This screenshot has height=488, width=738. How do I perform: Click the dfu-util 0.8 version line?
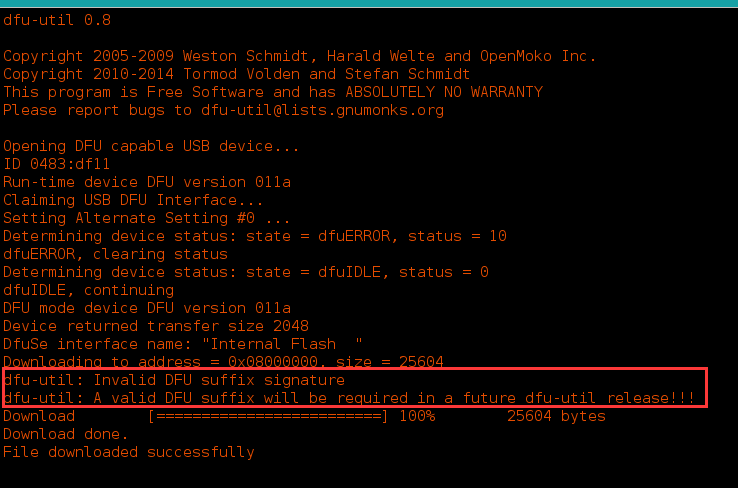(57, 20)
